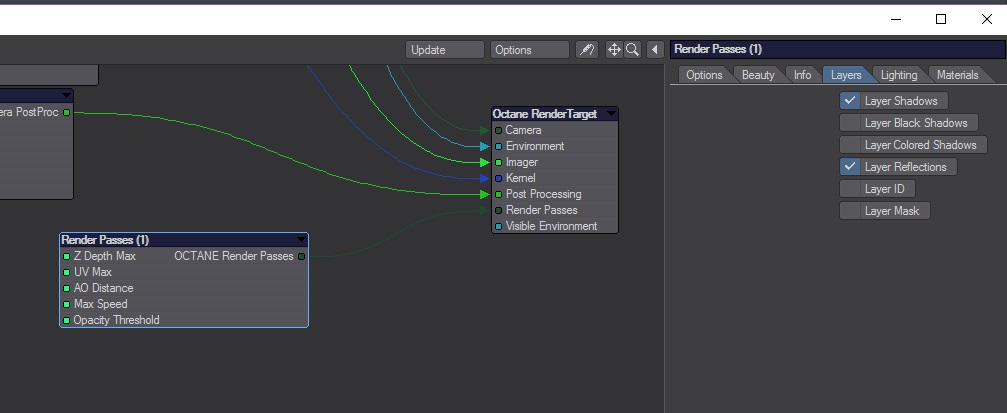Click the Opacity Threshold input connector
The width and height of the screenshot is (1007, 413).
tap(67, 320)
